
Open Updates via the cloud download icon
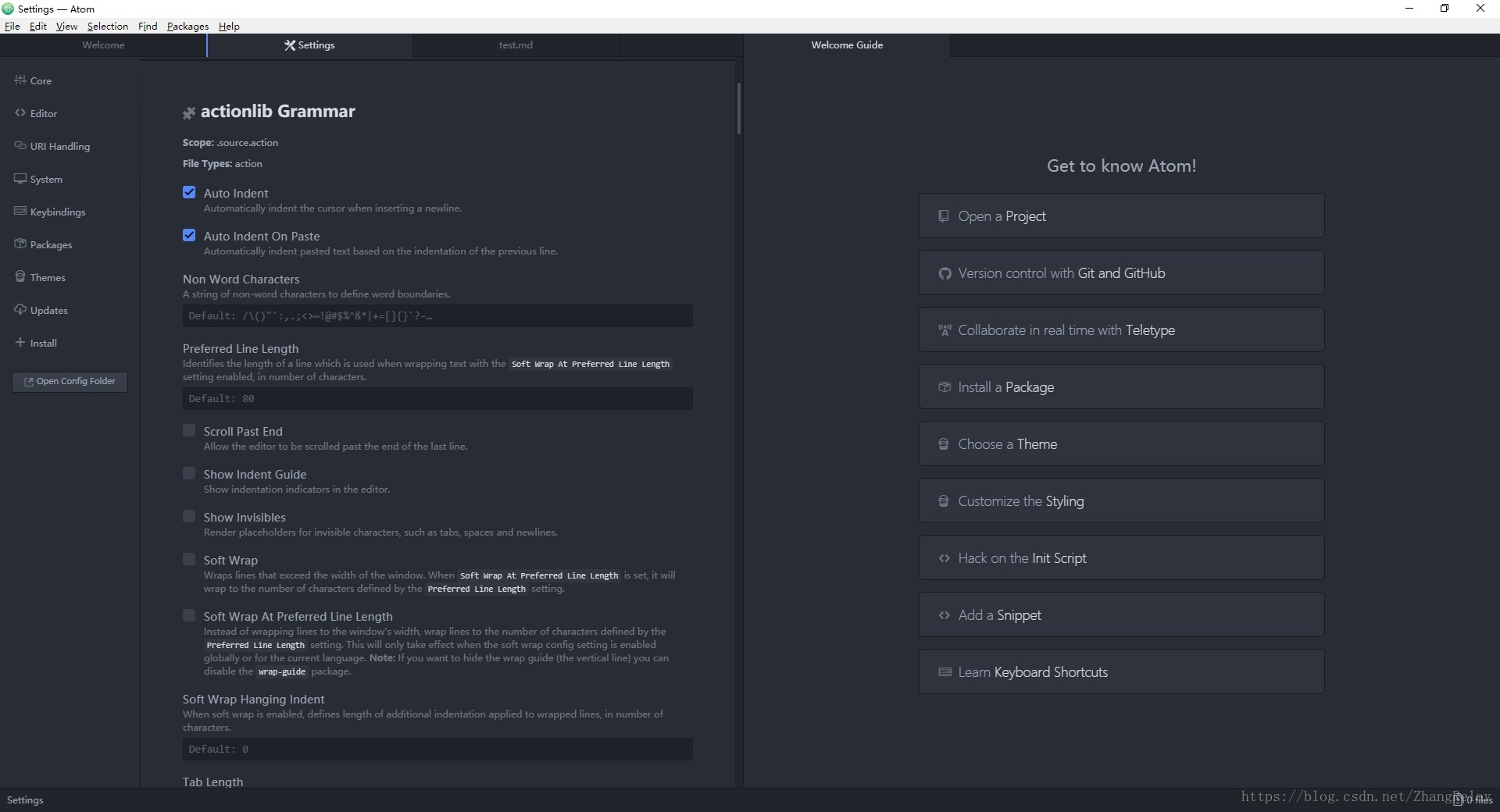tap(20, 309)
